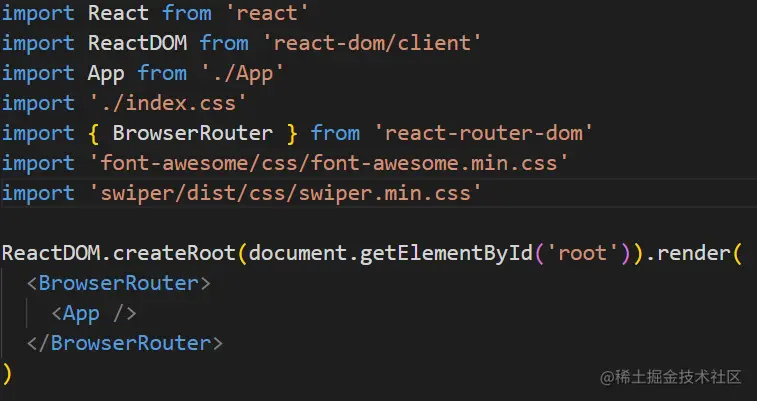The height and width of the screenshot is (401, 757).
Task: Click the './App' path string
Action: point(242,73)
